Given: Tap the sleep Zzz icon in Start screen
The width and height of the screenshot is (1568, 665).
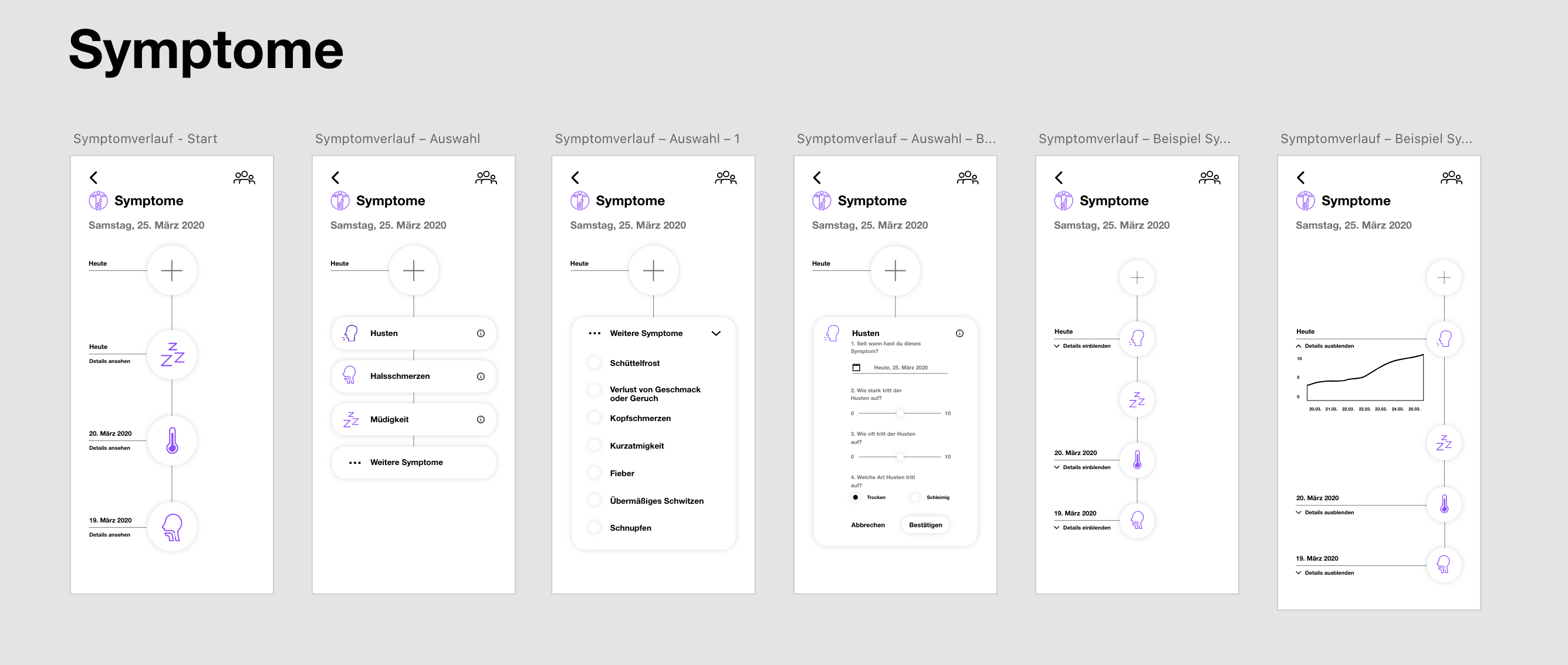Looking at the screenshot, I should point(172,355).
